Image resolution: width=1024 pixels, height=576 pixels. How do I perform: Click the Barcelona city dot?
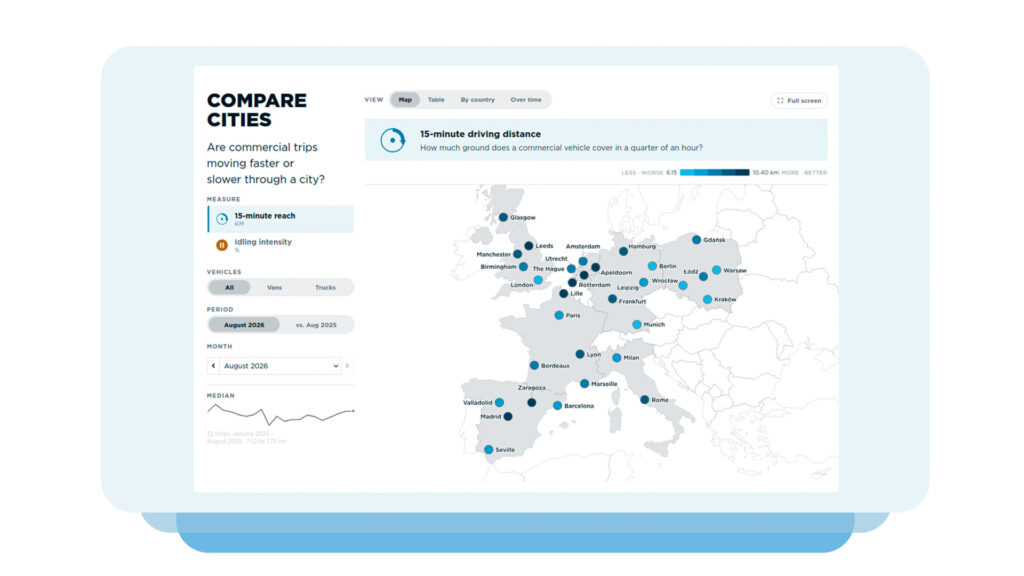click(x=558, y=406)
